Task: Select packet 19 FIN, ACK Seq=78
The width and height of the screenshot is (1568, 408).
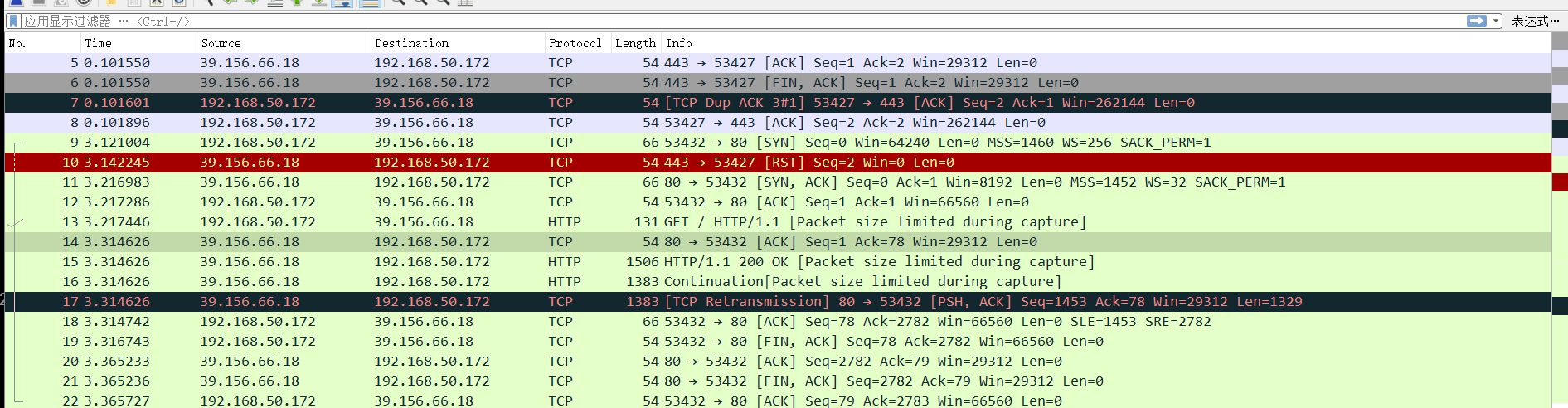Action: (x=778, y=342)
